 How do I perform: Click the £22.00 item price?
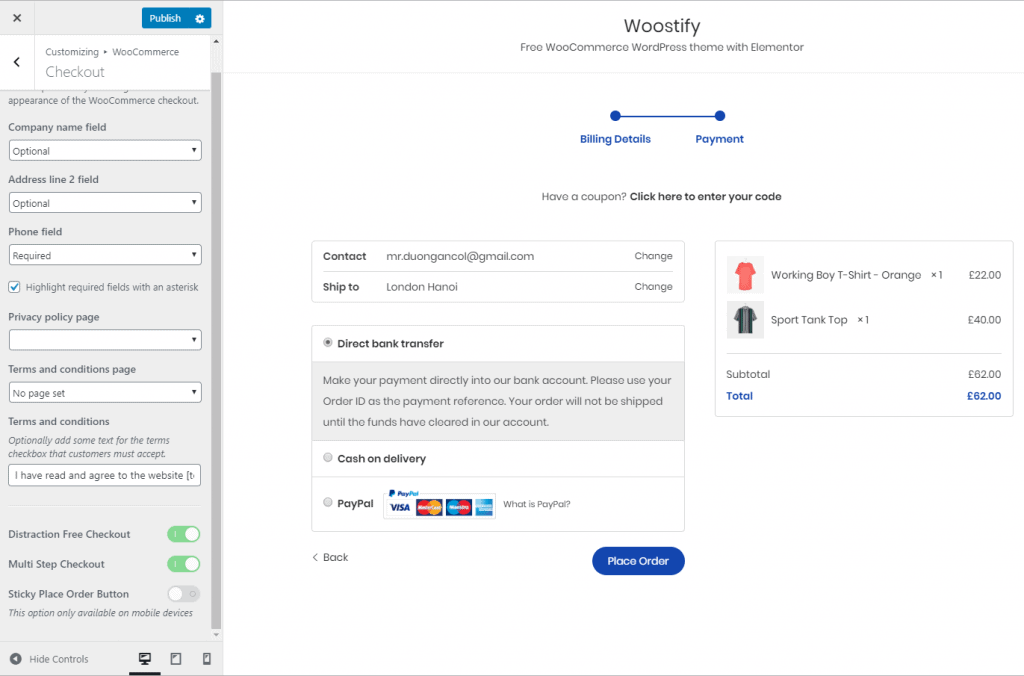(985, 275)
